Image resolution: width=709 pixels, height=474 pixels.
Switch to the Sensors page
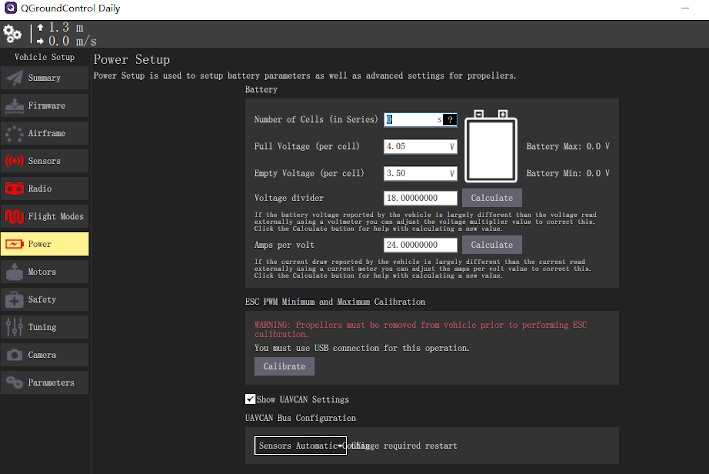tap(45, 161)
